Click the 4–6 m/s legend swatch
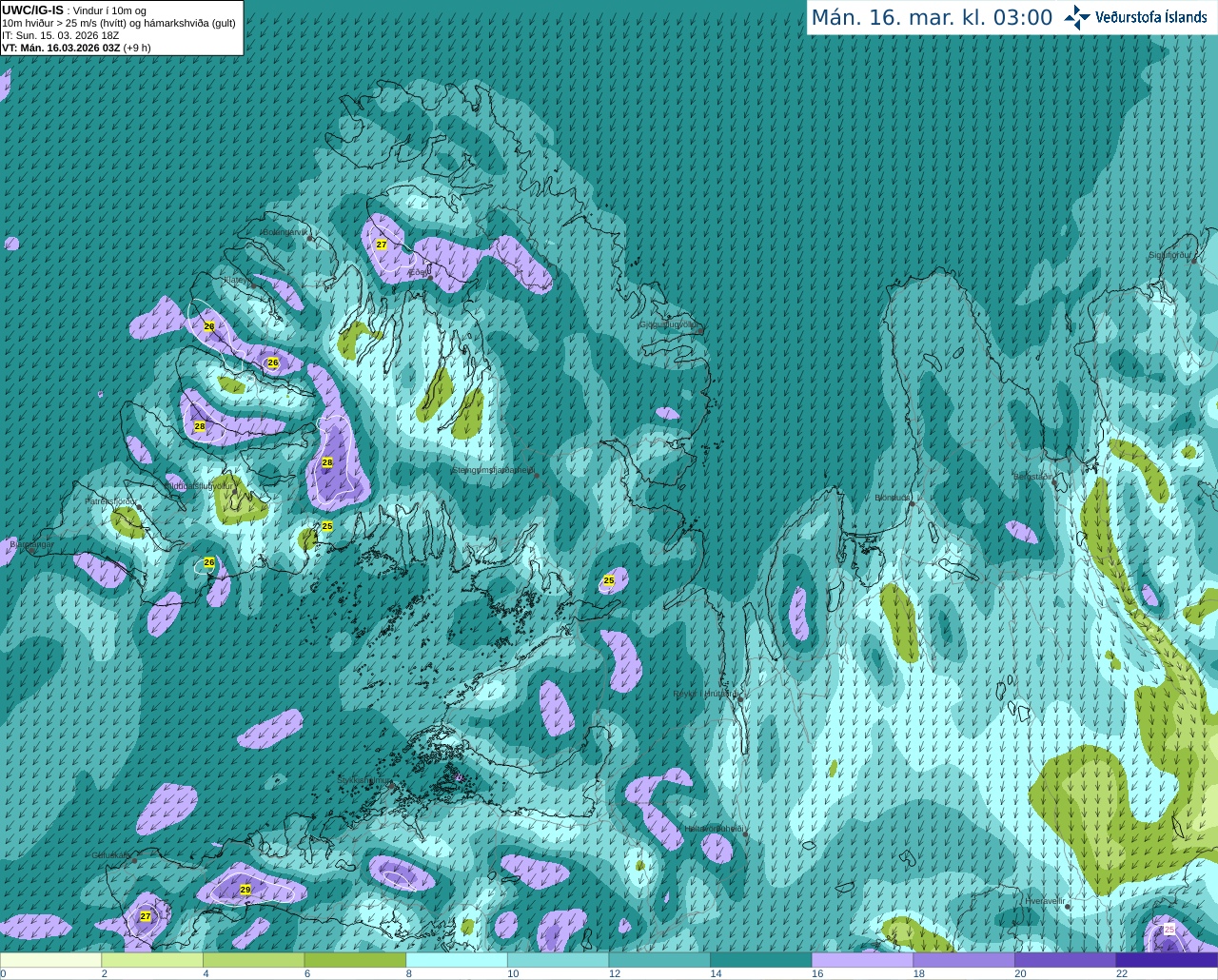Image resolution: width=1218 pixels, height=980 pixels. tap(253, 960)
